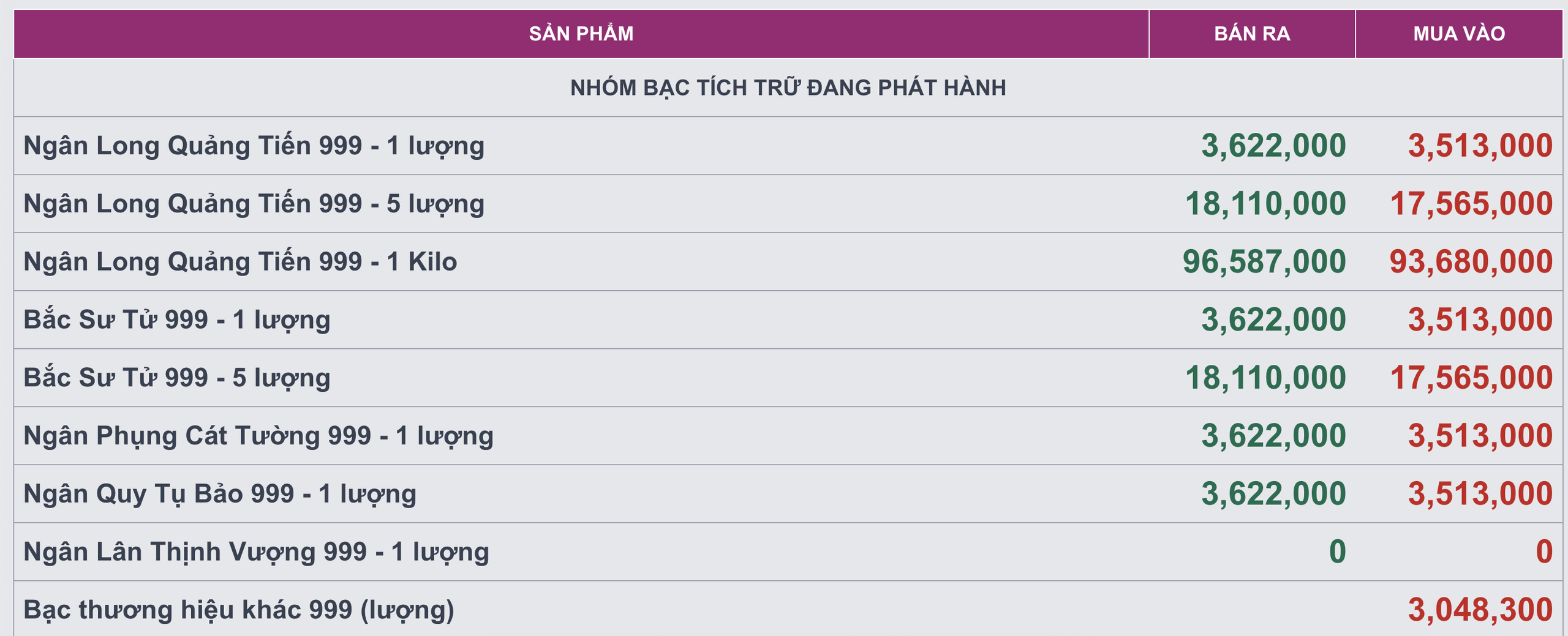
Task: Click the NHÓM BẠC TÍCH TRỮ ĐANG PHÁT HÀNH heading
Action: point(788,88)
